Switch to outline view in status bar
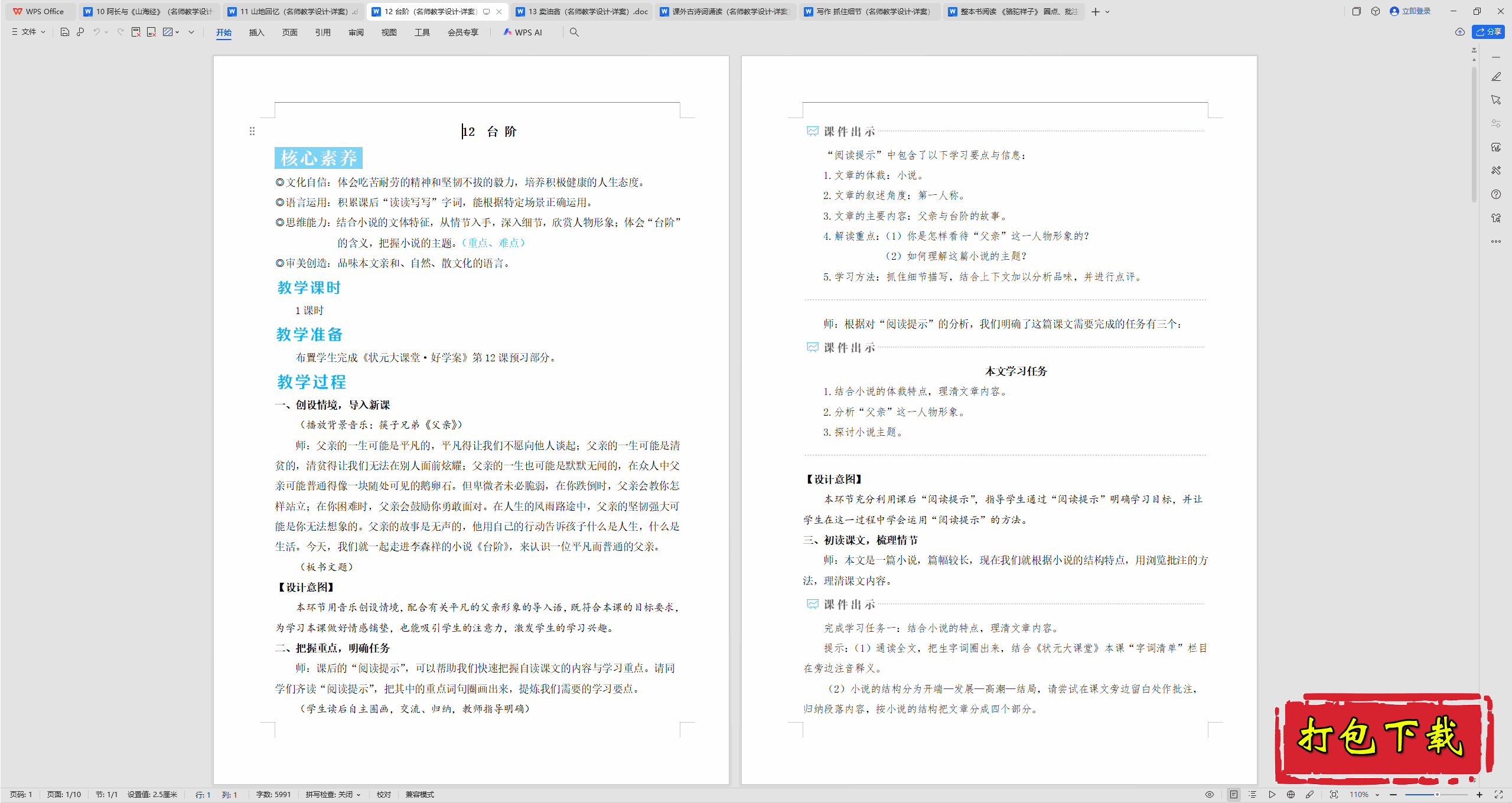1512x803 pixels. click(x=1253, y=795)
